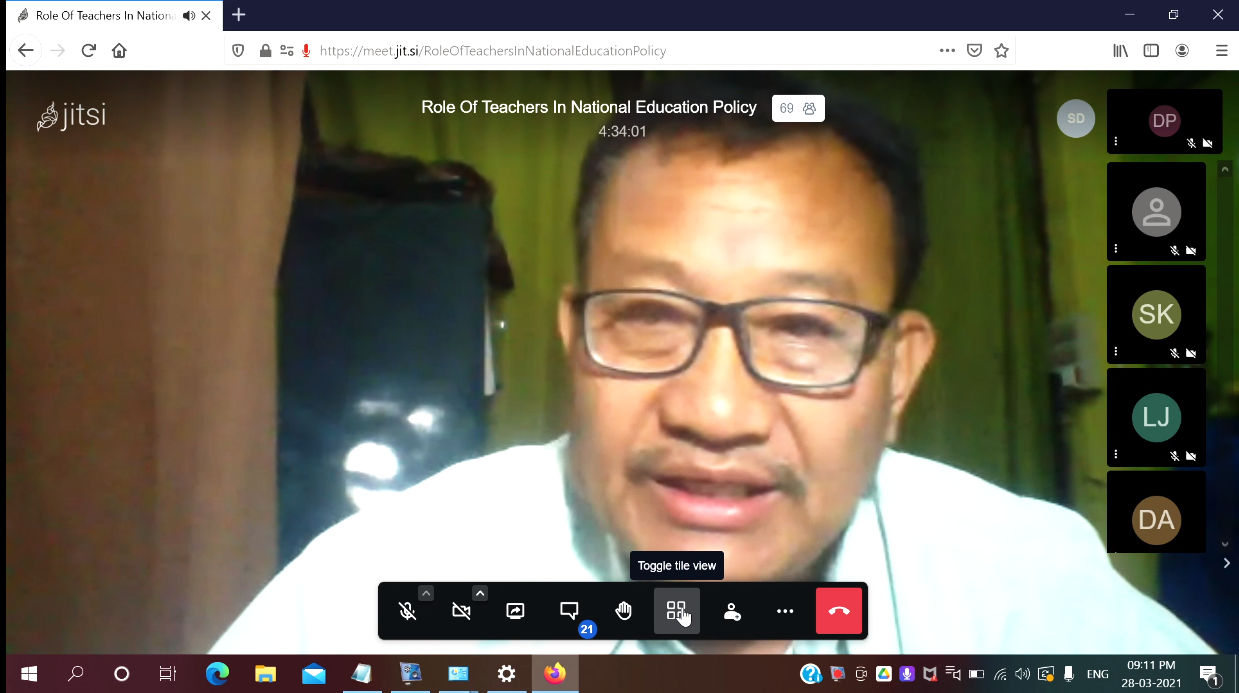1239x693 pixels.
Task: Expand video settings arrow above camera
Action: click(x=480, y=593)
